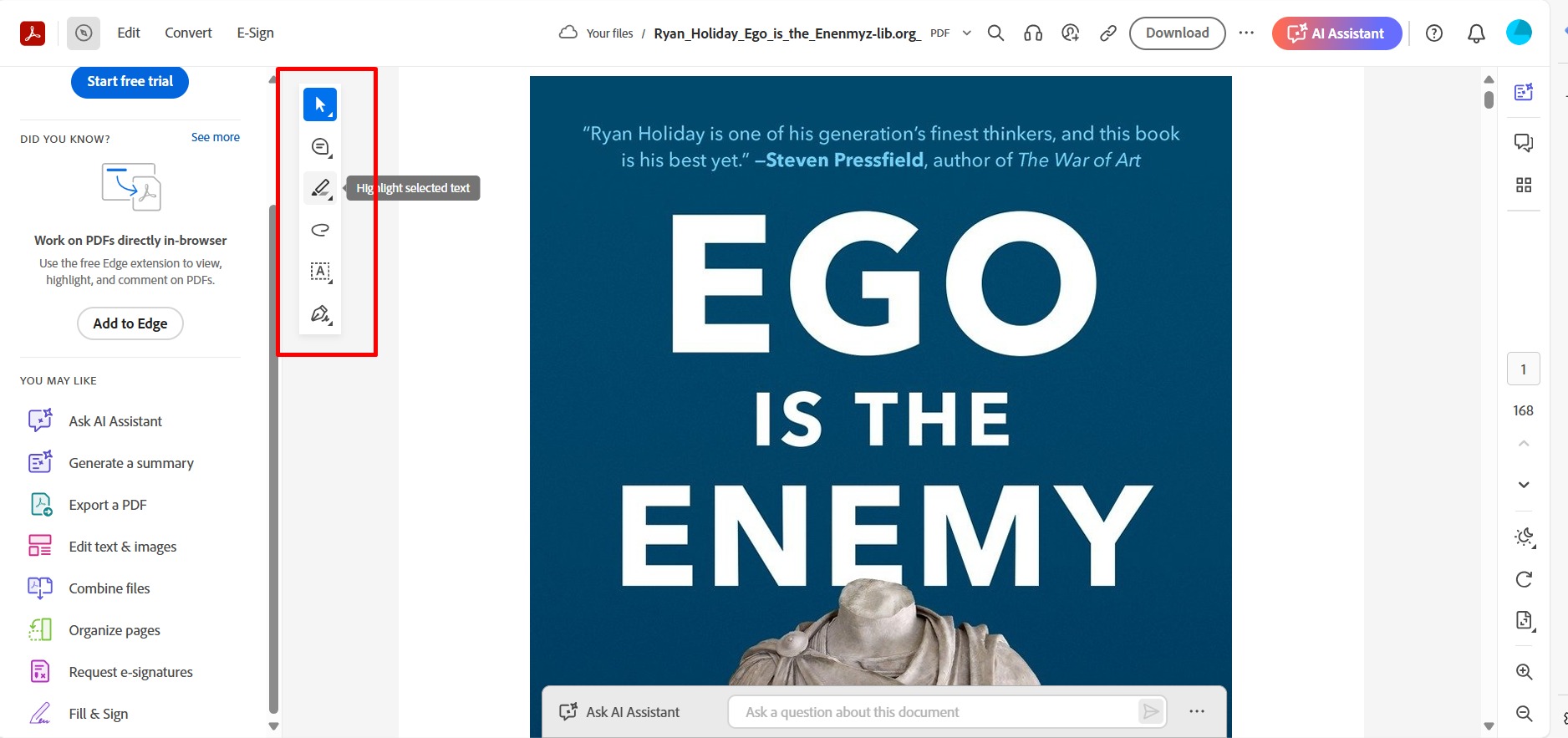1568x738 pixels.
Task: Open the search magnifier icon
Action: 995,33
